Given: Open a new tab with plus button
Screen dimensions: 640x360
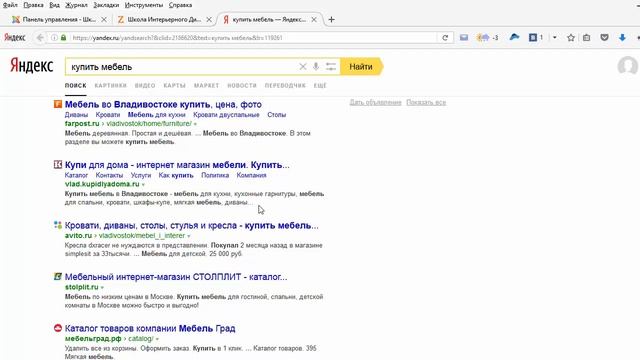Looking at the screenshot, I should tap(331, 19).
